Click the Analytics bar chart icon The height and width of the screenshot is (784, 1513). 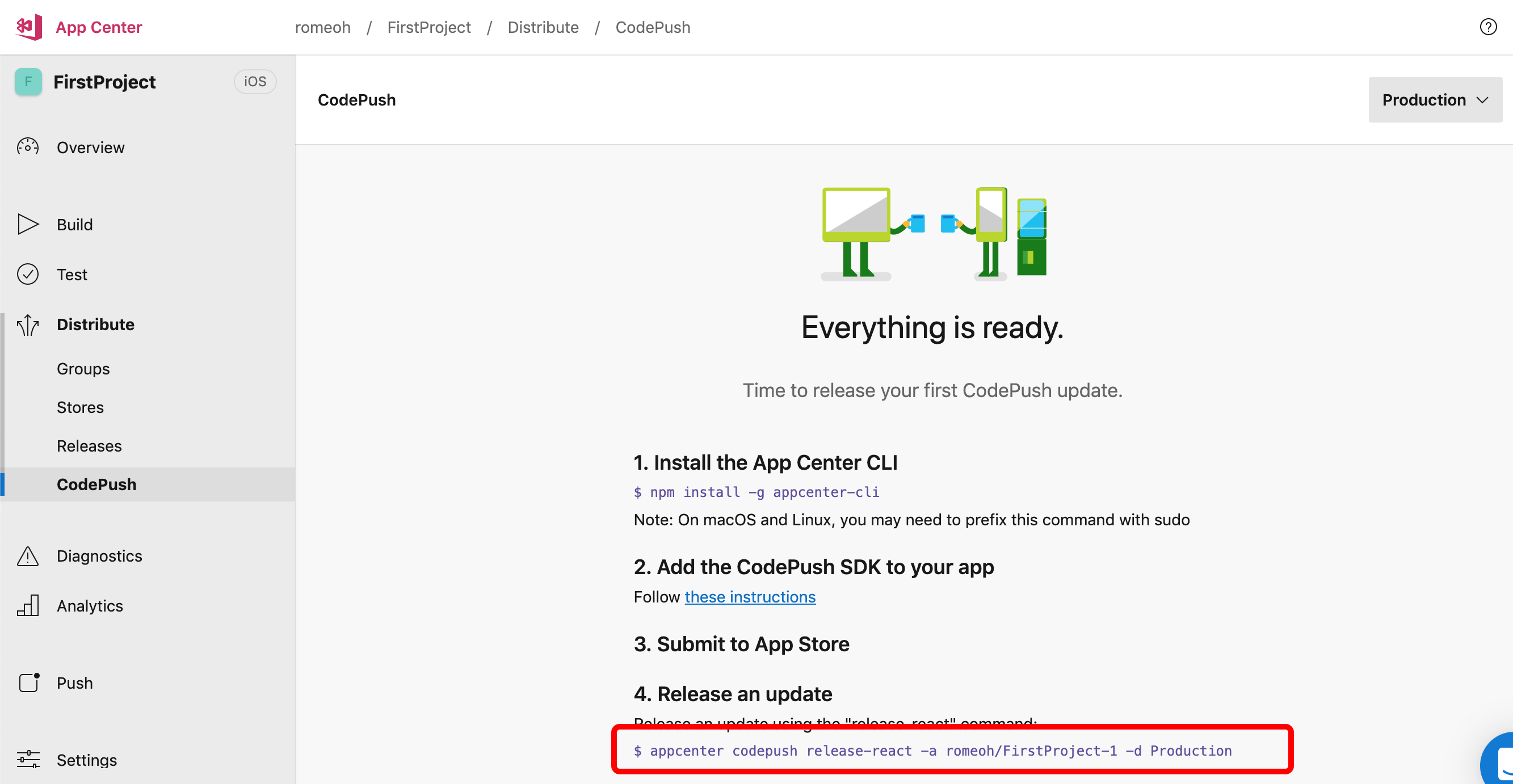pos(28,605)
